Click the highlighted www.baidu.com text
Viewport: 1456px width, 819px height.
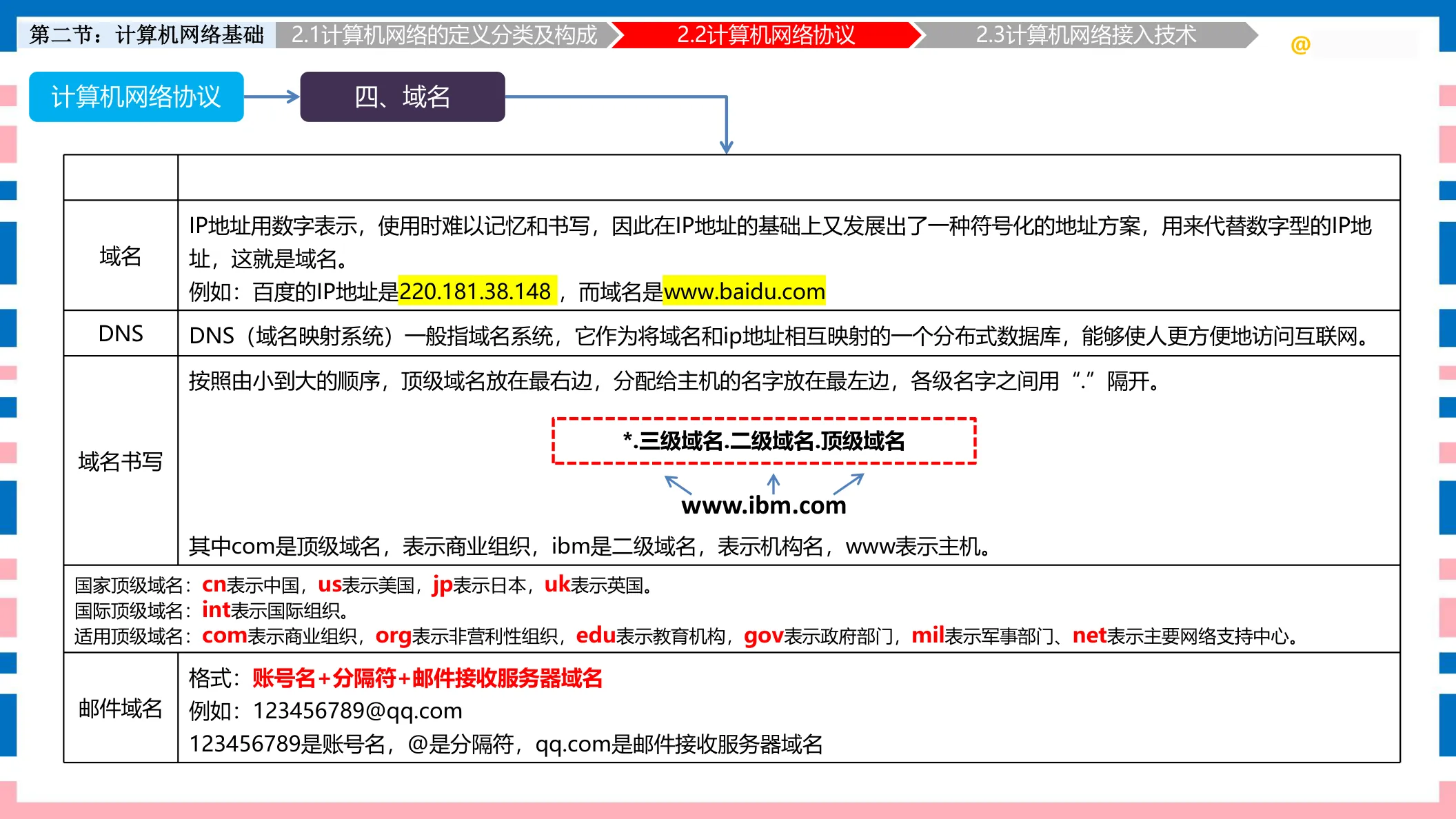744,292
